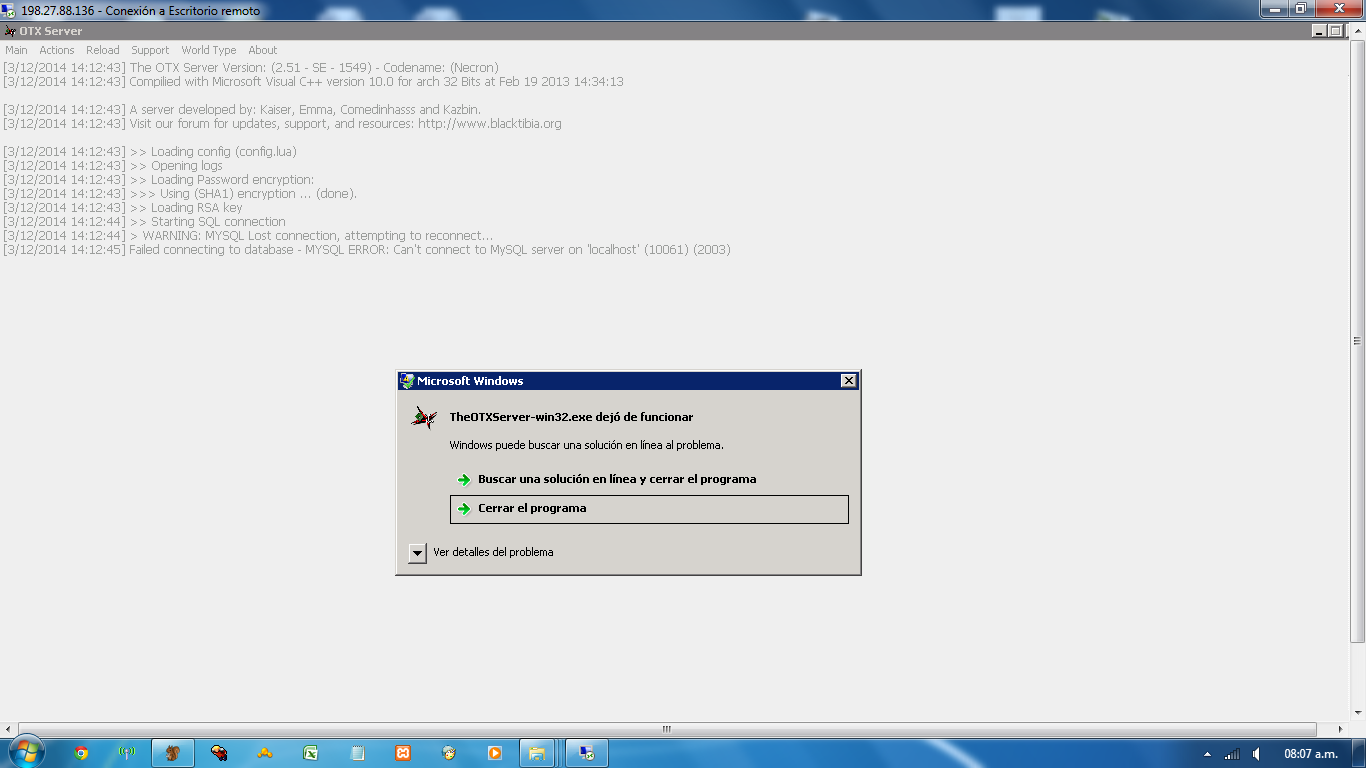This screenshot has height=768, width=1366.
Task: Click the vertical scrollbar thumb
Action: (x=1357, y=341)
